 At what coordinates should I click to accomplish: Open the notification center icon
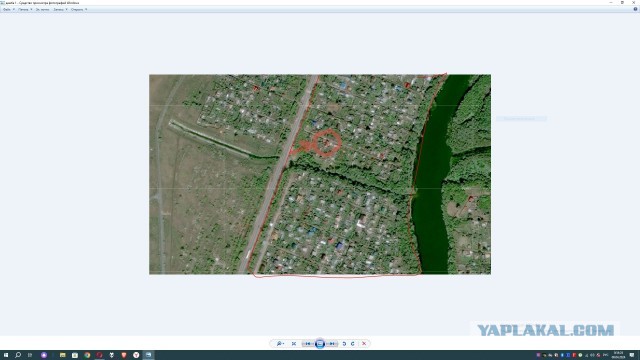(x=632, y=355)
